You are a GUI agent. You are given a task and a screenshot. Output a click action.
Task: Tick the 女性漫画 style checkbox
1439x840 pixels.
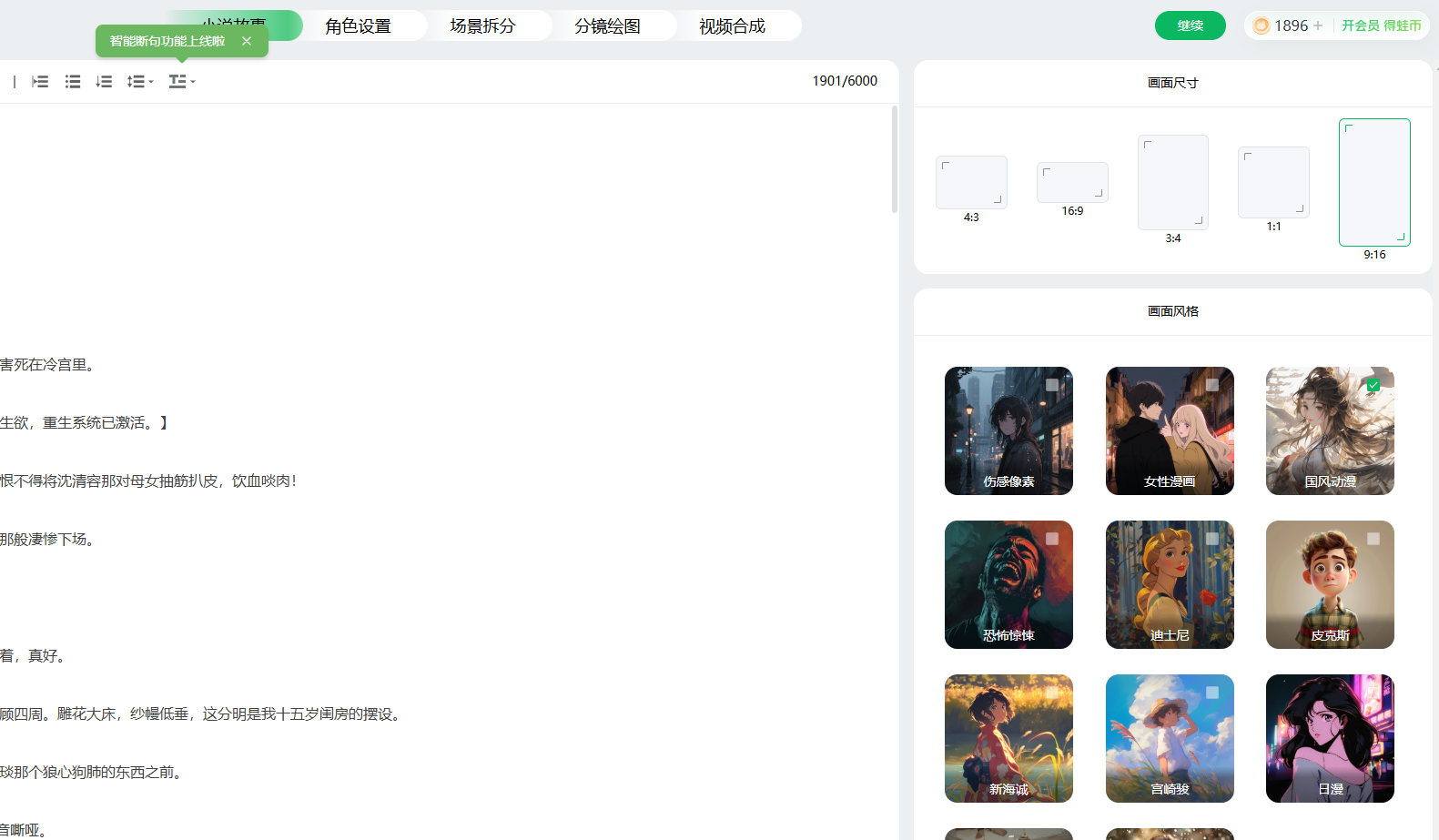tap(1212, 385)
